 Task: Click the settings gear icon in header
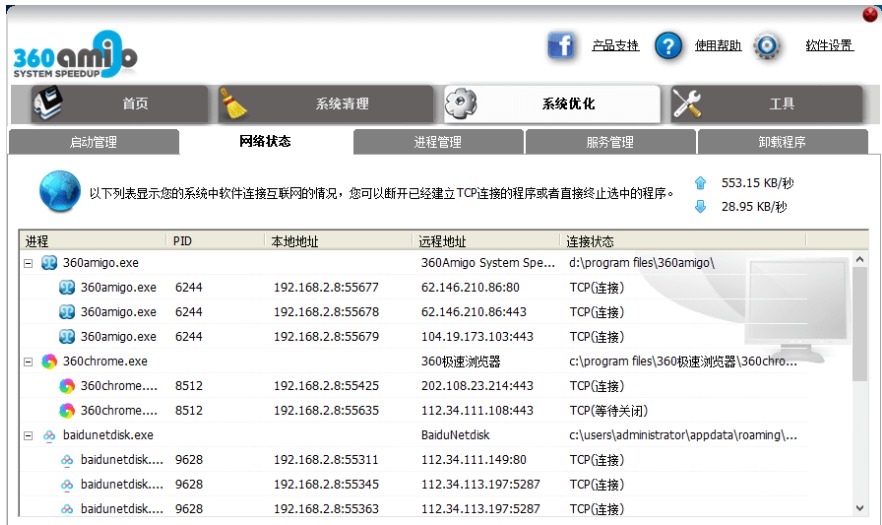pos(767,46)
